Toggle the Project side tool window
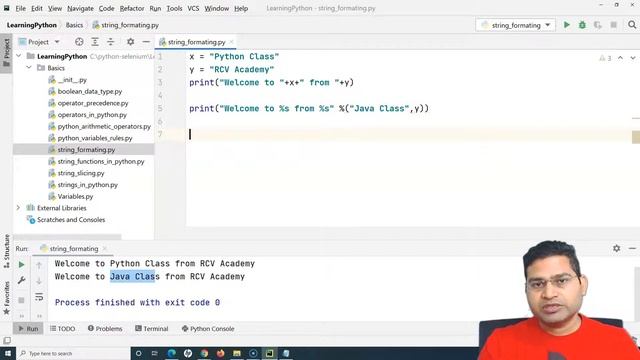This screenshot has height=360, width=640. point(7,53)
